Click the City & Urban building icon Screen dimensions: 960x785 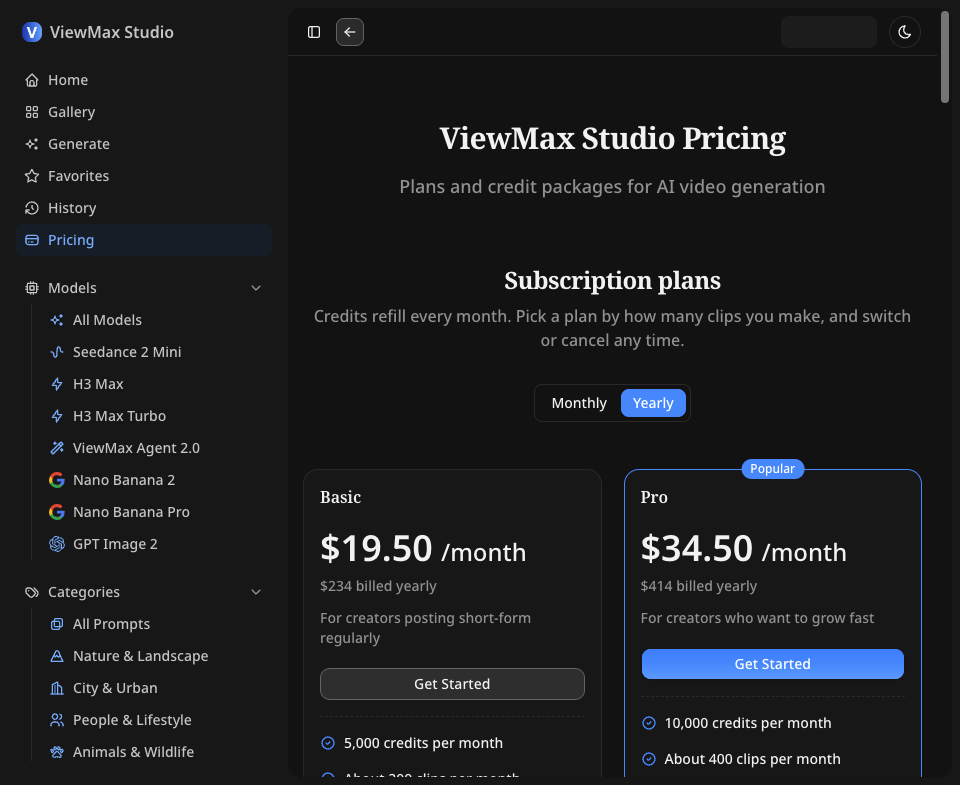pyautogui.click(x=57, y=688)
